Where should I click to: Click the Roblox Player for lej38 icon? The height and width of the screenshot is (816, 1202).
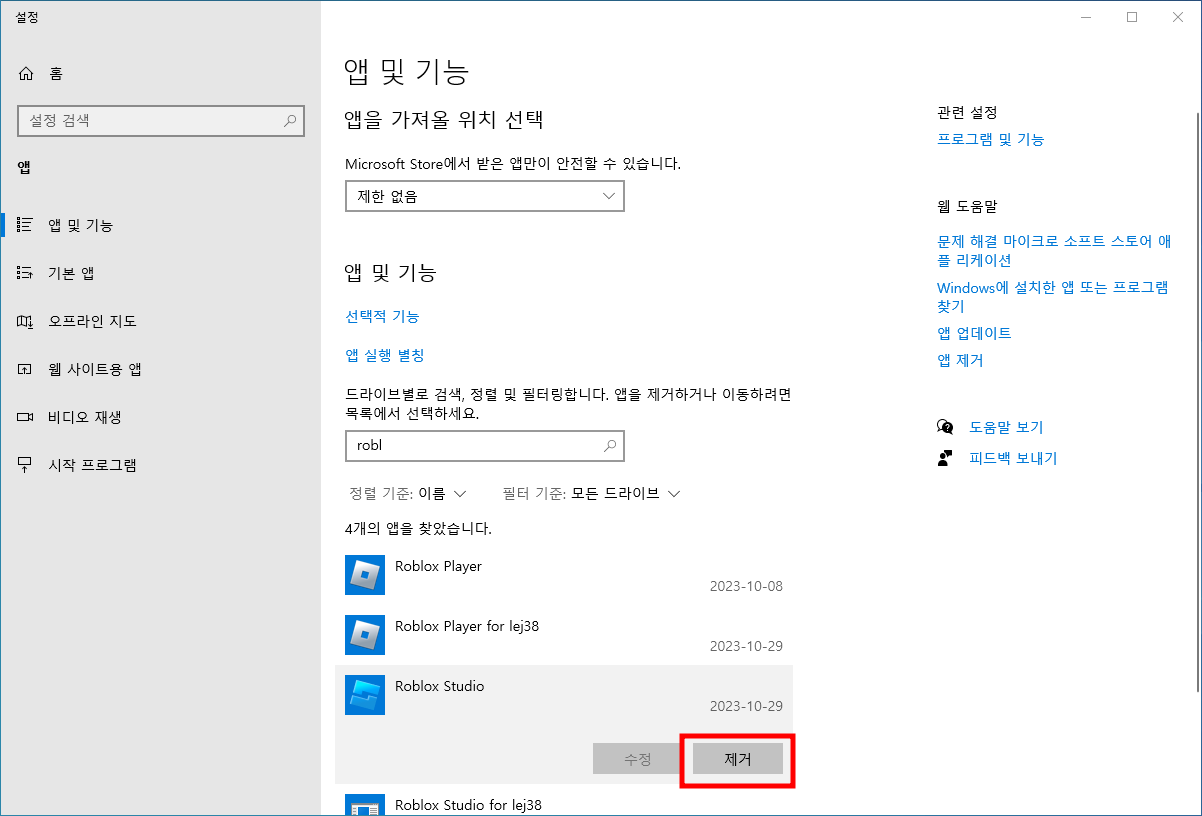[x=365, y=635]
